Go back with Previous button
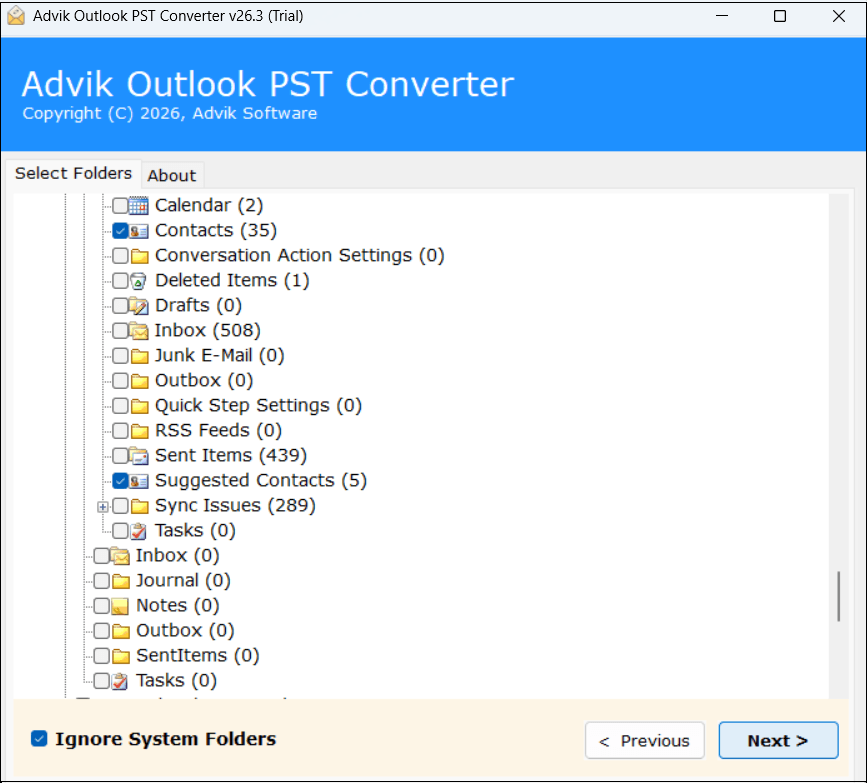The image size is (867, 783). pos(645,740)
